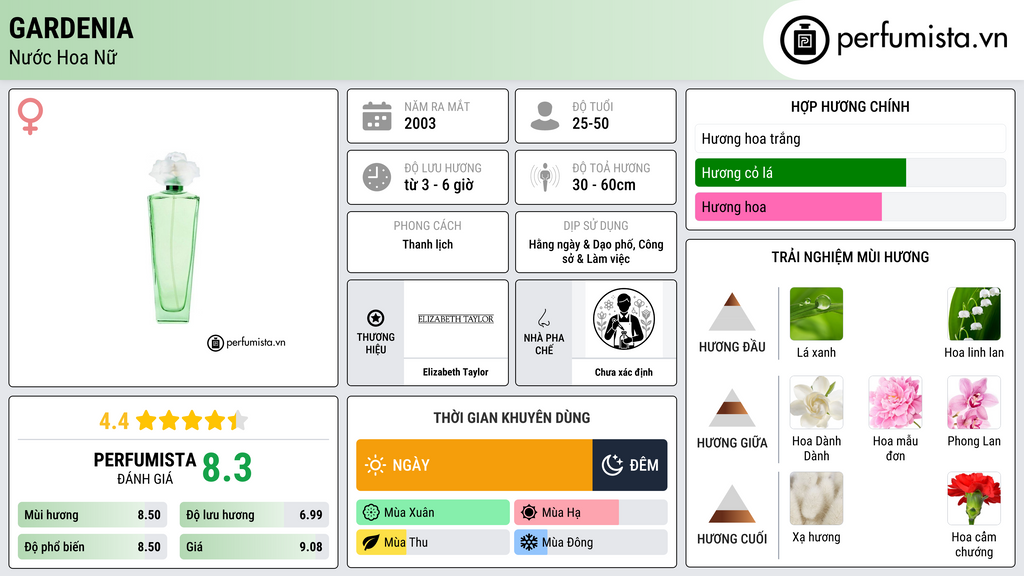Click the từ 3 - 6 giờ longevity value

click(439, 185)
